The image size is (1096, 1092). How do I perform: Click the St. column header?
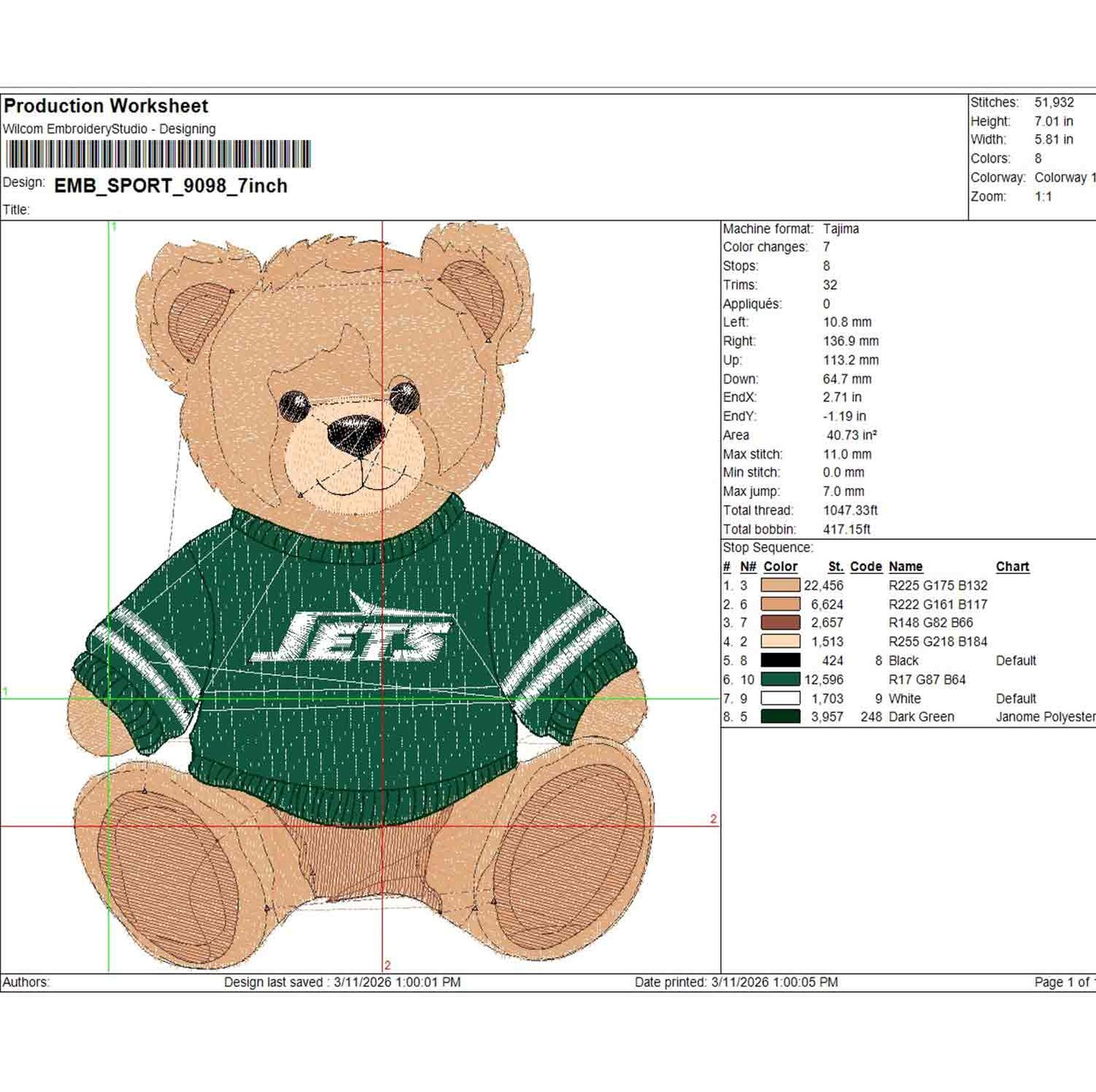(x=836, y=567)
